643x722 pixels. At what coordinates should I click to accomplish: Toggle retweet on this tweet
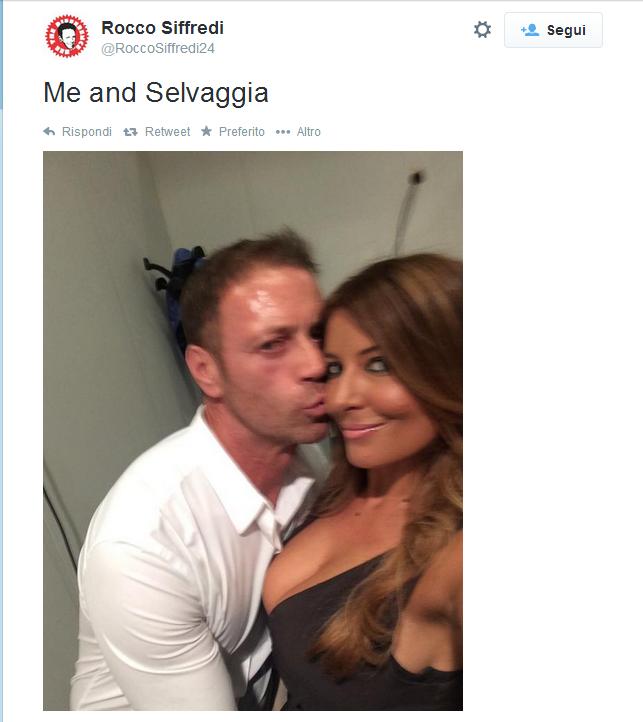[157, 132]
